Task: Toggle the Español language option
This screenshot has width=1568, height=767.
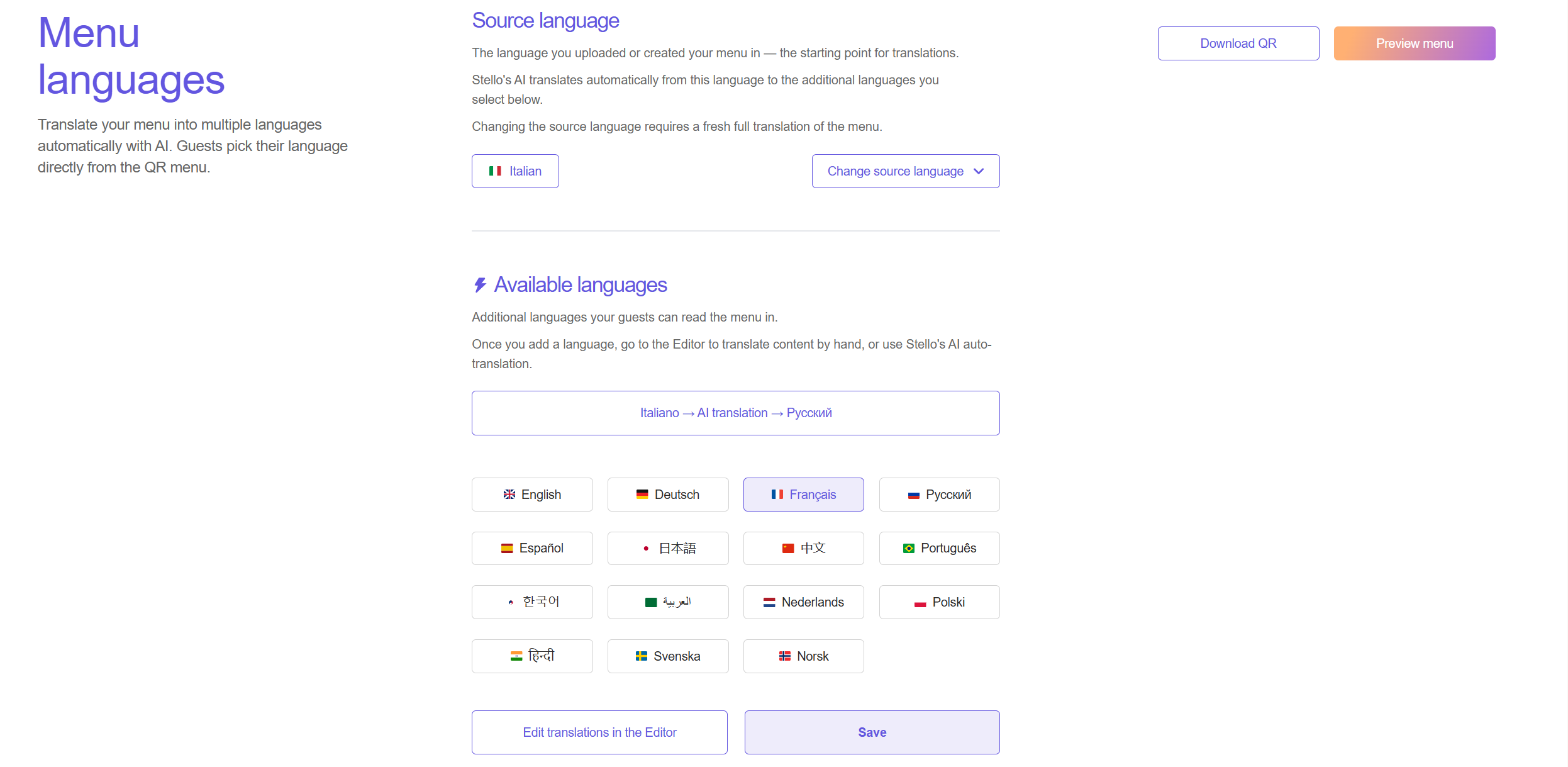Action: [532, 548]
